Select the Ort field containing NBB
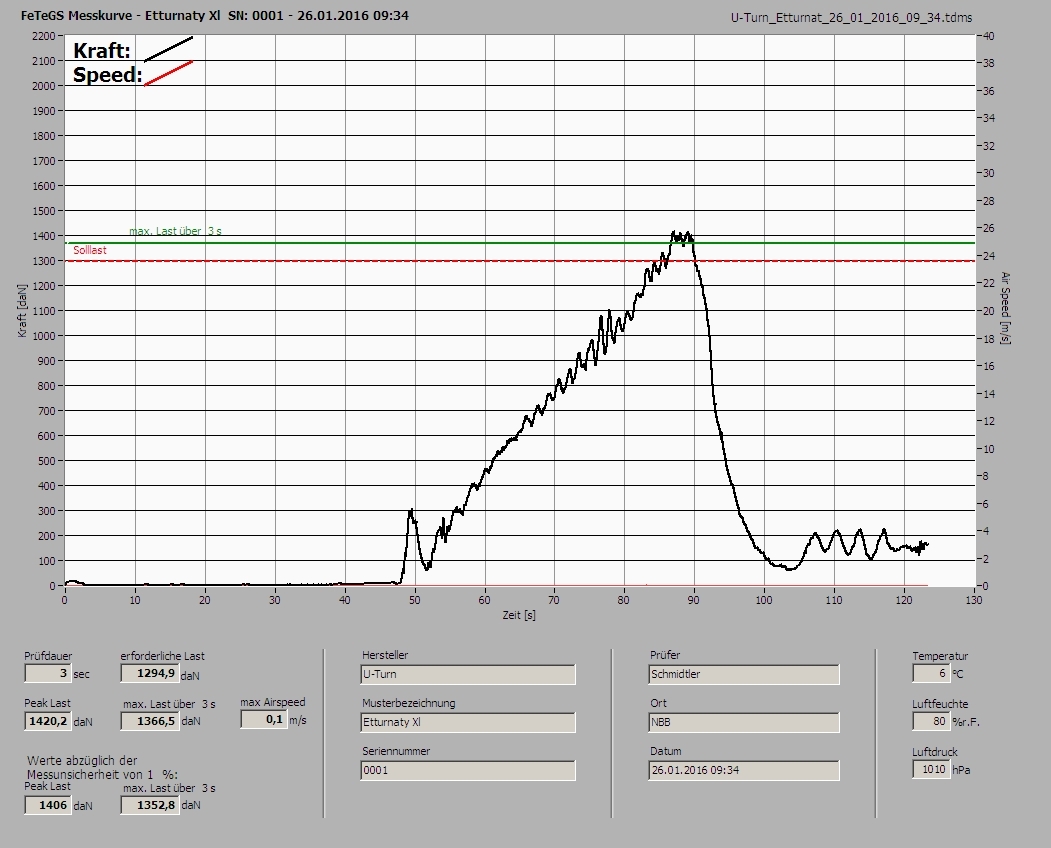This screenshot has width=1051, height=848. pos(744,722)
